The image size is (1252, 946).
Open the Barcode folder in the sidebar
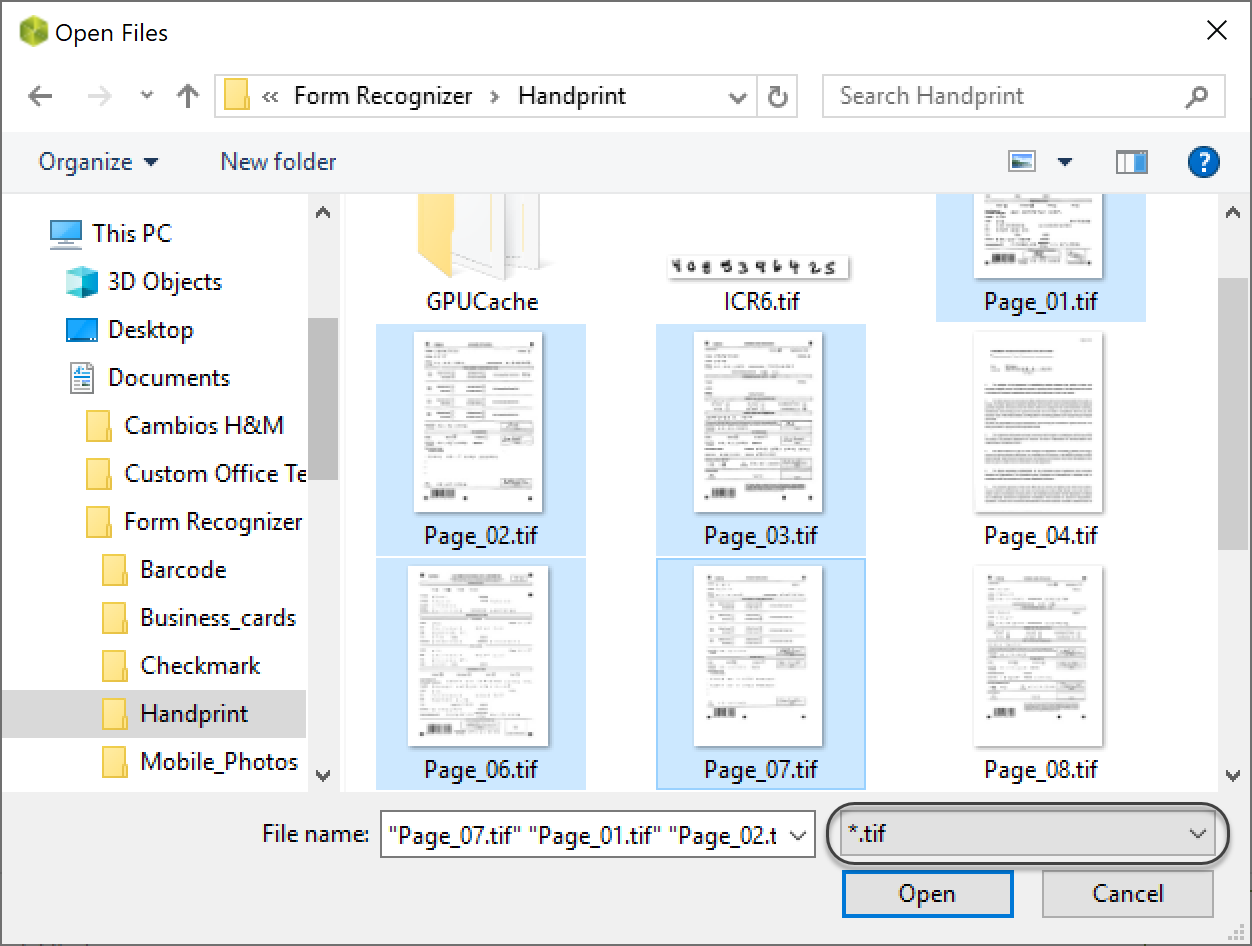[183, 570]
